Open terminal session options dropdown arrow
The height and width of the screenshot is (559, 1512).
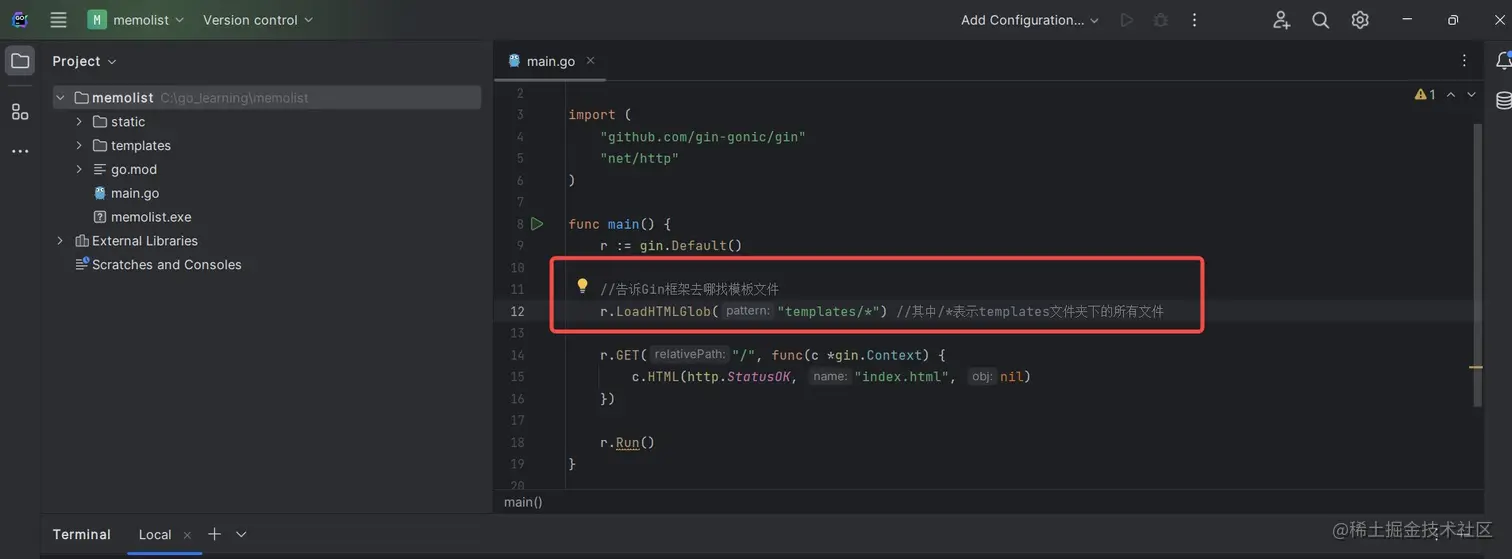coord(241,535)
